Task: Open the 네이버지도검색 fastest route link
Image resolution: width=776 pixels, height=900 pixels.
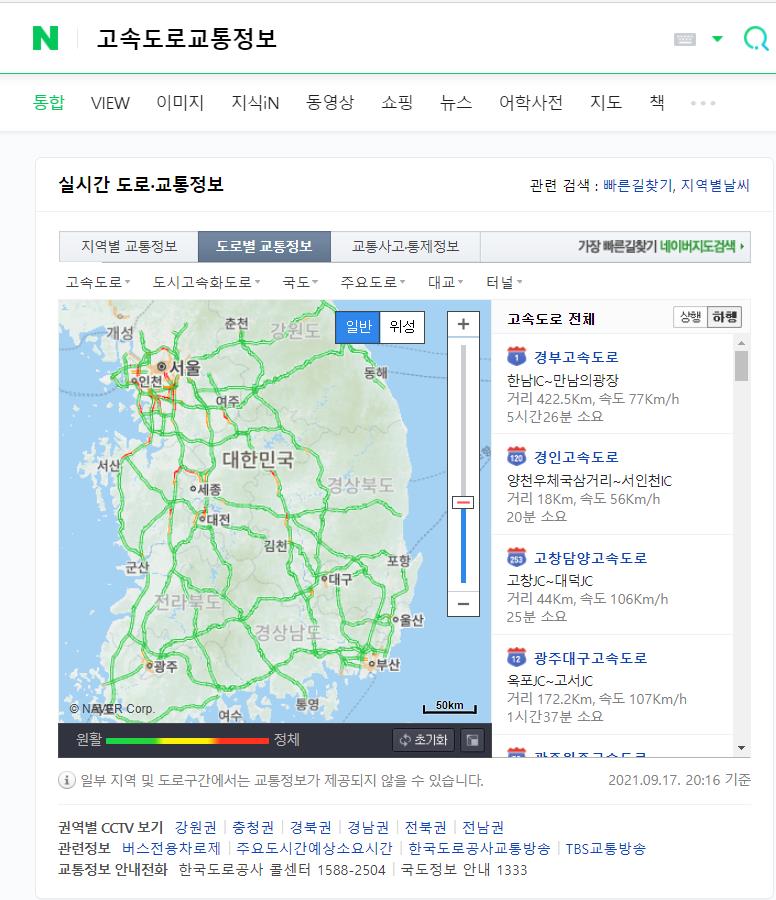Action: point(661,246)
